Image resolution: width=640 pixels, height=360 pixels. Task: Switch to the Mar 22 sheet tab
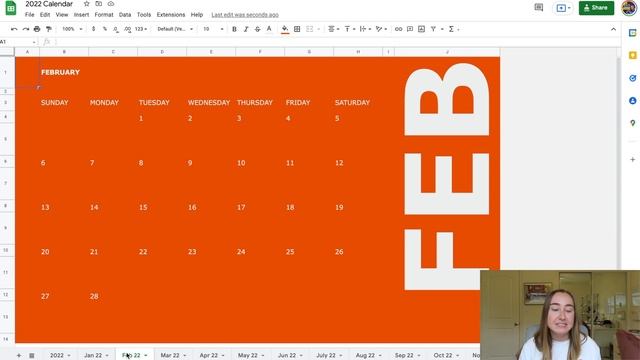(173, 356)
